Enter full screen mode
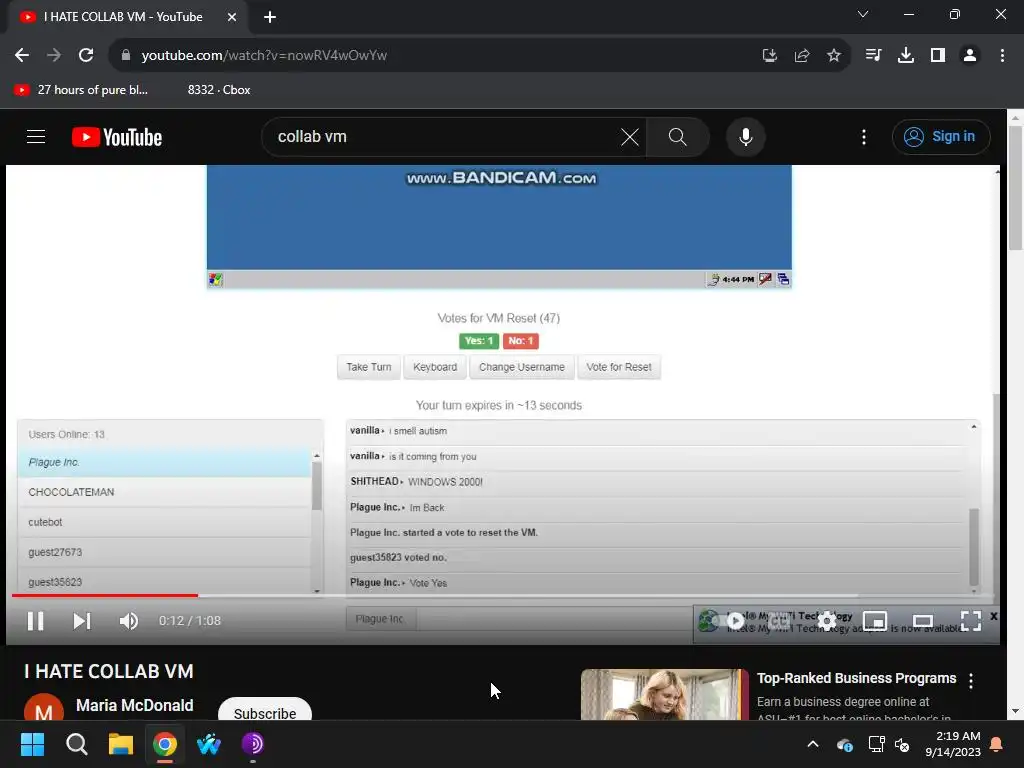 click(x=971, y=621)
